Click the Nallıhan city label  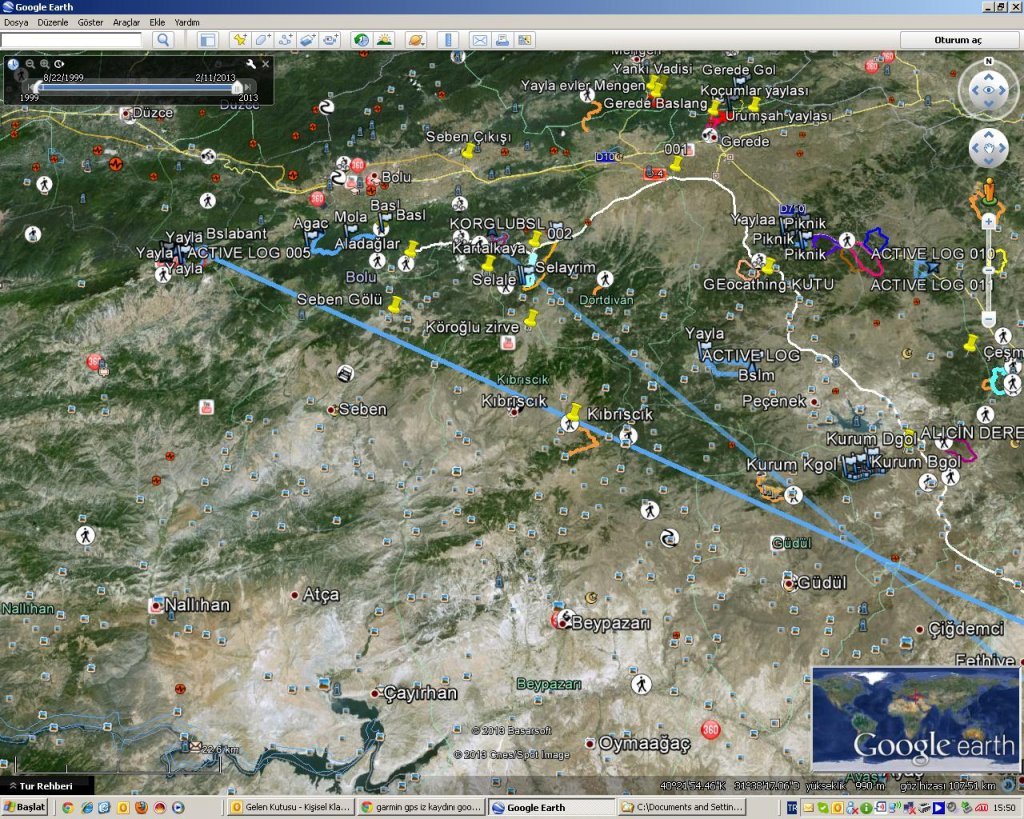coord(197,605)
